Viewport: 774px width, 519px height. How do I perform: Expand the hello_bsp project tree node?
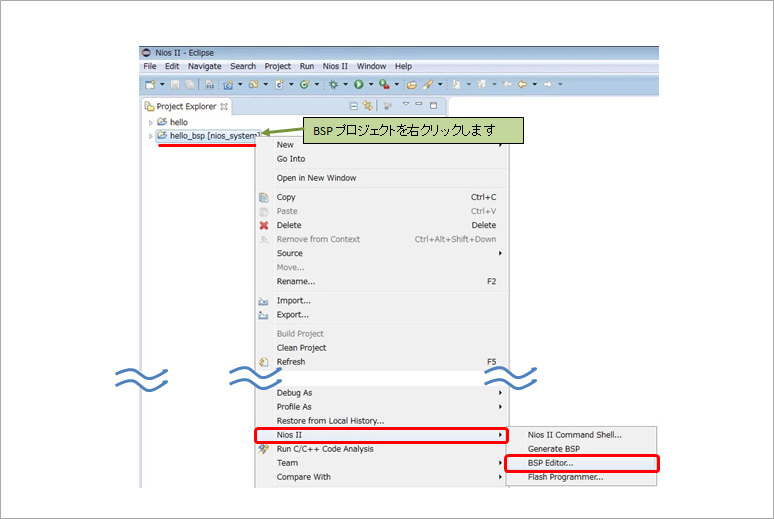(x=151, y=136)
